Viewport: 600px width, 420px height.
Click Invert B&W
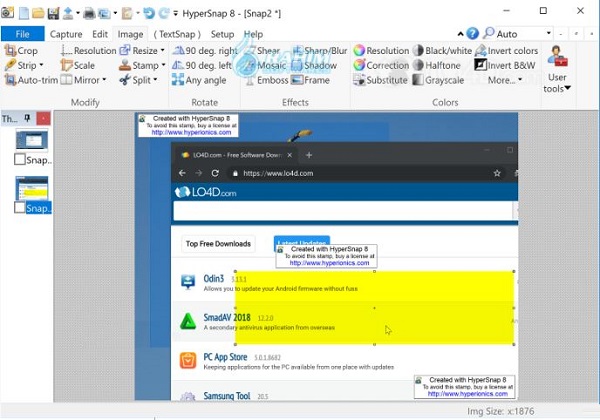pyautogui.click(x=505, y=65)
